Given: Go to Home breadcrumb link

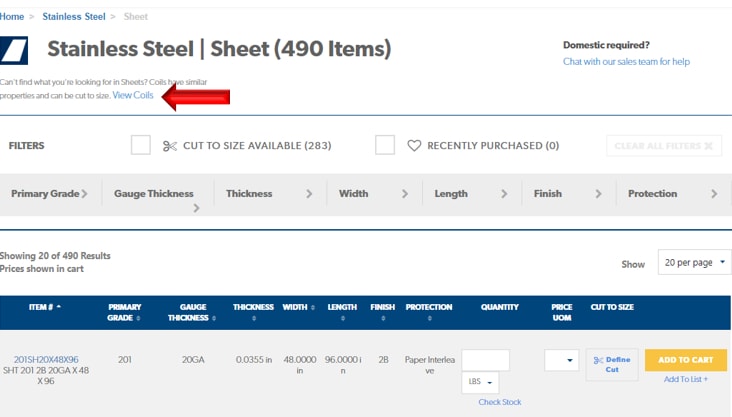Looking at the screenshot, I should 12,17.
